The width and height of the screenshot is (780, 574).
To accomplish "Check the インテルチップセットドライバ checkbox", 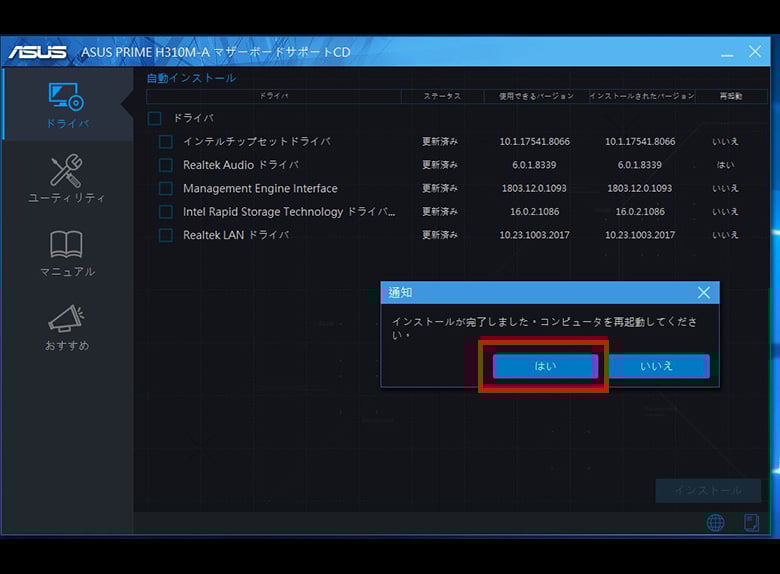I will pyautogui.click(x=166, y=142).
